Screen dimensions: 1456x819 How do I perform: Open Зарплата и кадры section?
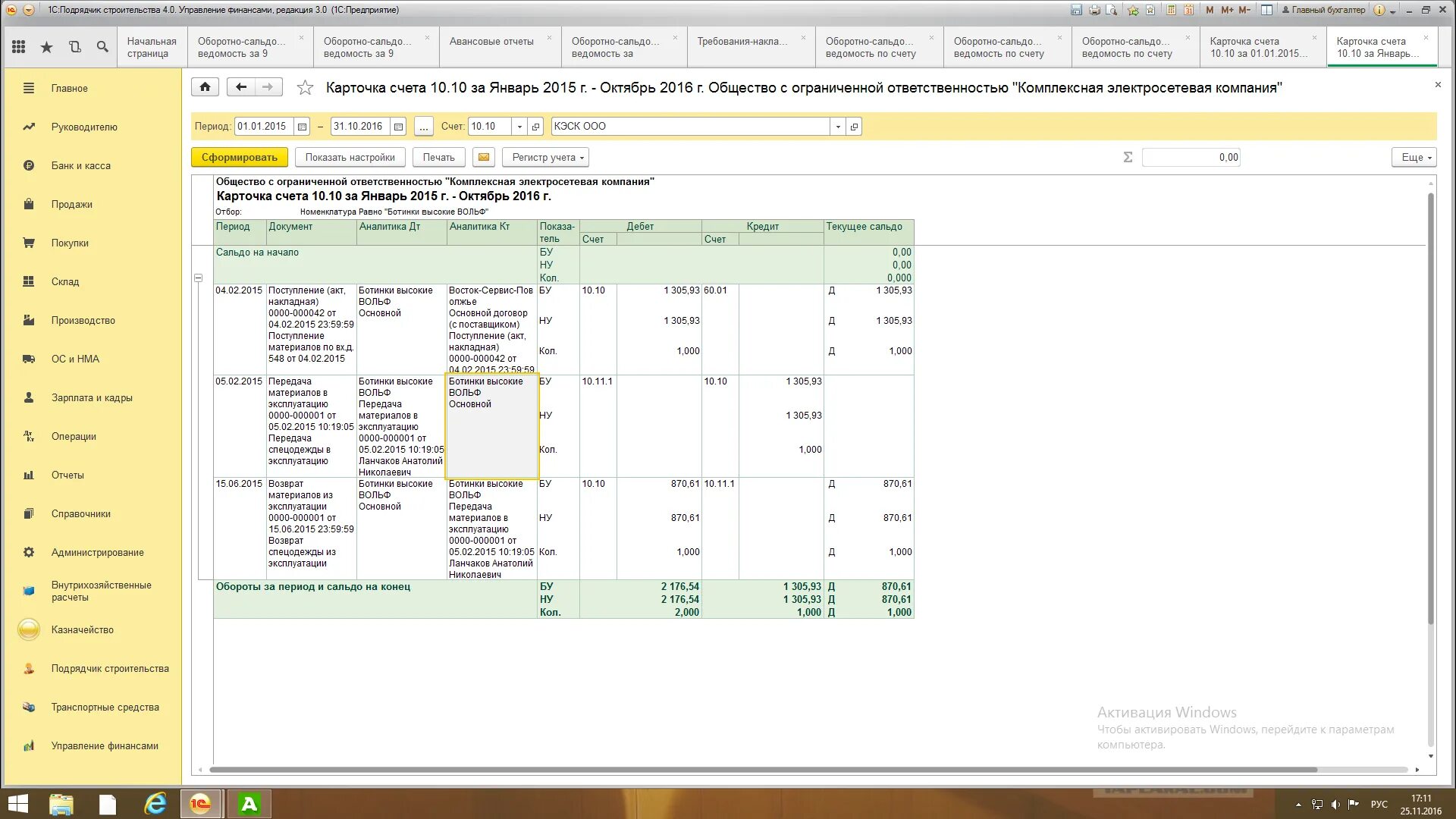pos(92,397)
